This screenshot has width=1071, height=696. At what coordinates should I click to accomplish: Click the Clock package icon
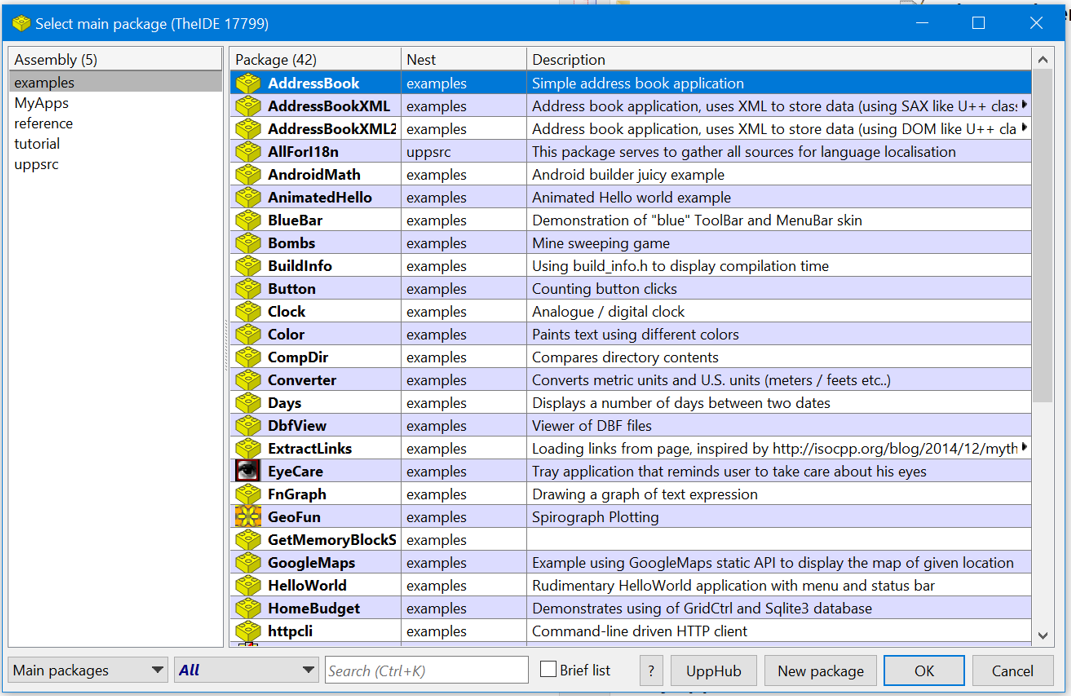247,312
